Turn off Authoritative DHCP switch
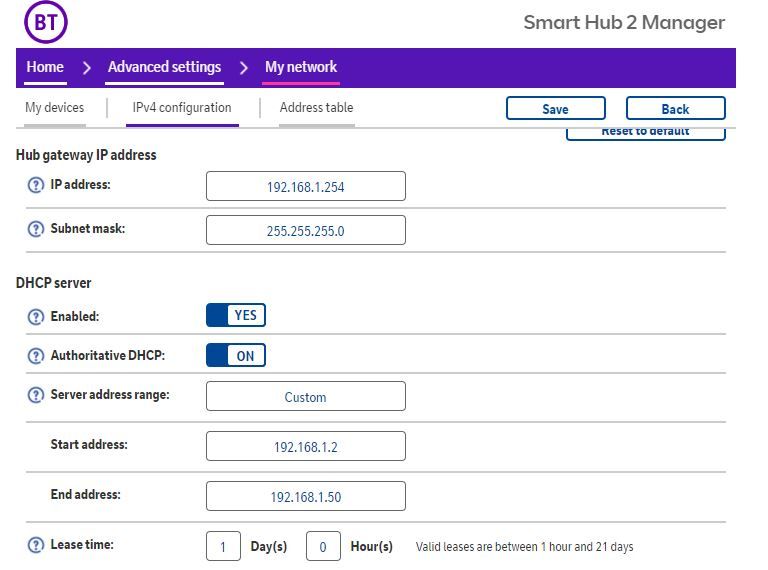 [236, 355]
